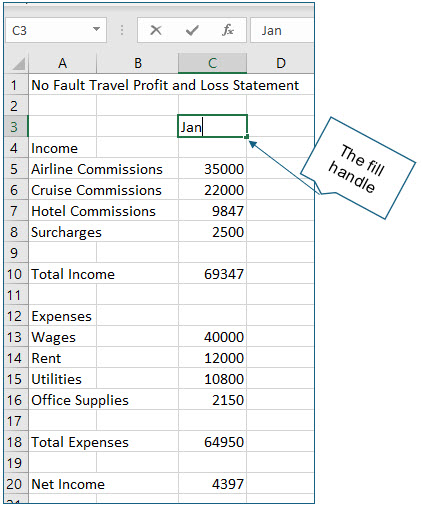Select the 'Rent' cell
Screen dimensions: 422x506
63,358
